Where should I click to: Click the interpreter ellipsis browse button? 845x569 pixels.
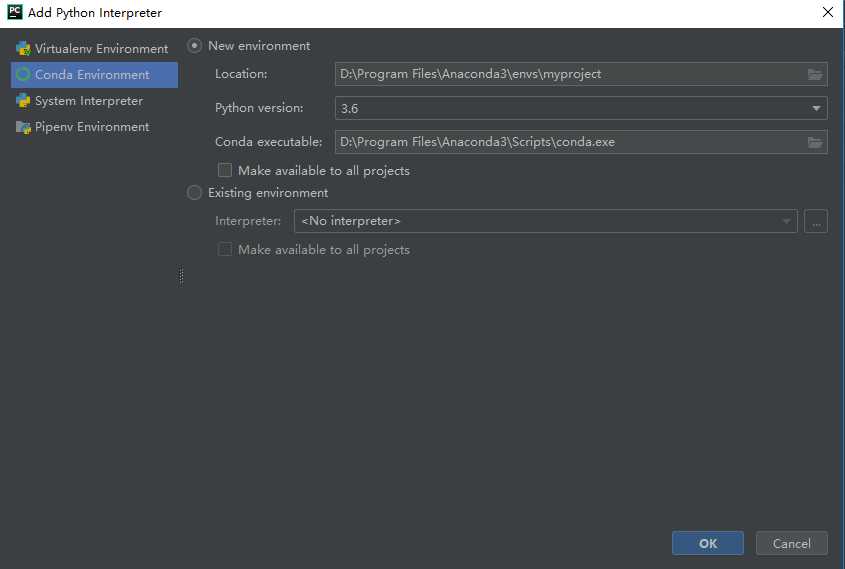click(816, 221)
